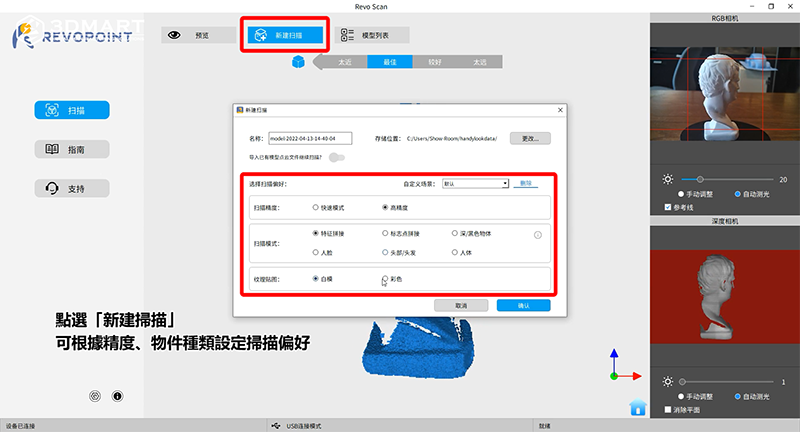This screenshot has width=800, height=432.
Task: Click the blue home view icon
Action: (638, 406)
